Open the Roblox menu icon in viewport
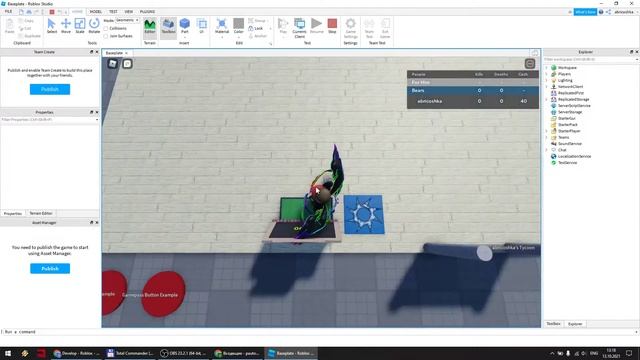 [113, 63]
